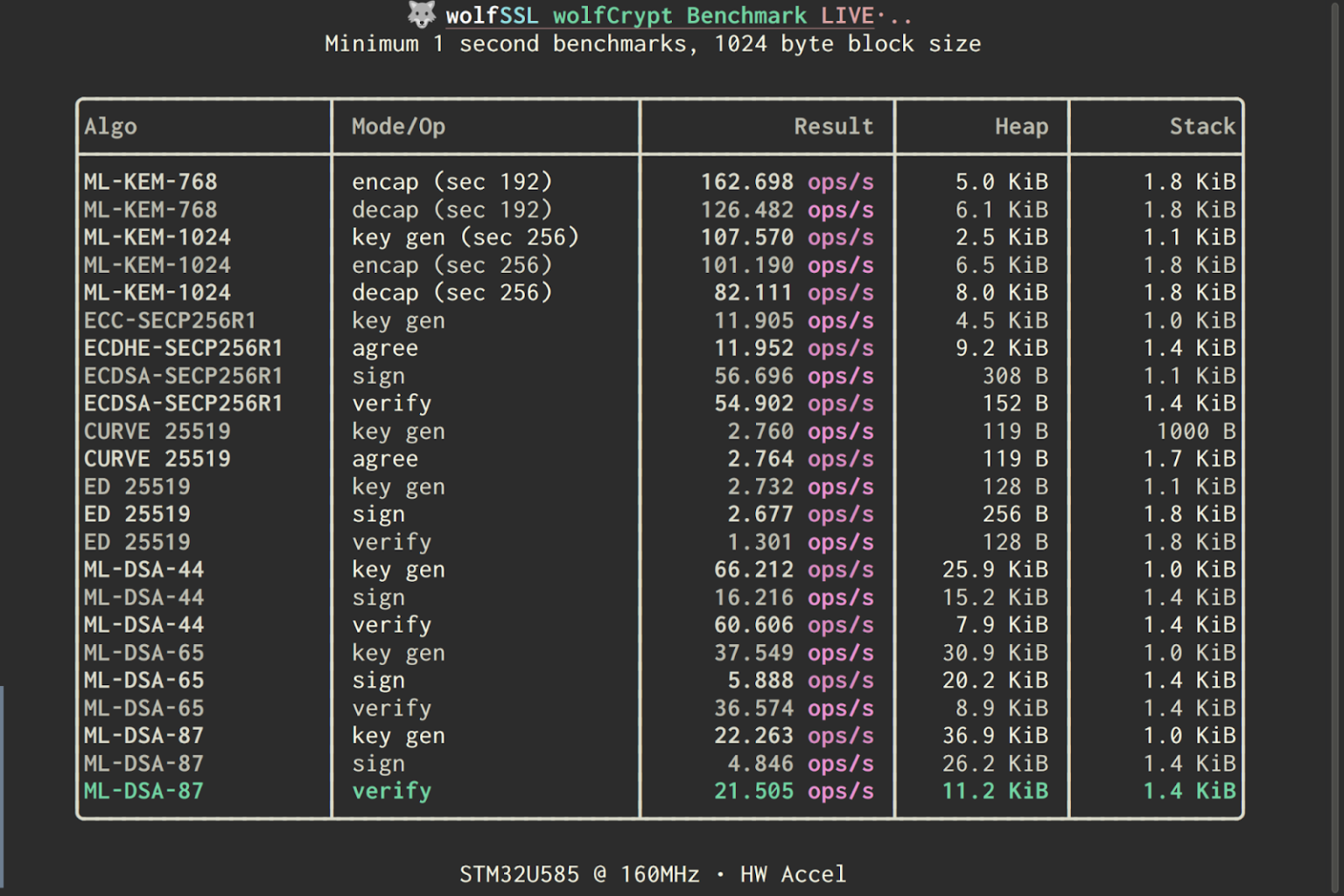This screenshot has width=1344, height=896.
Task: Select the ED 25519 sign row
Action: (350, 514)
